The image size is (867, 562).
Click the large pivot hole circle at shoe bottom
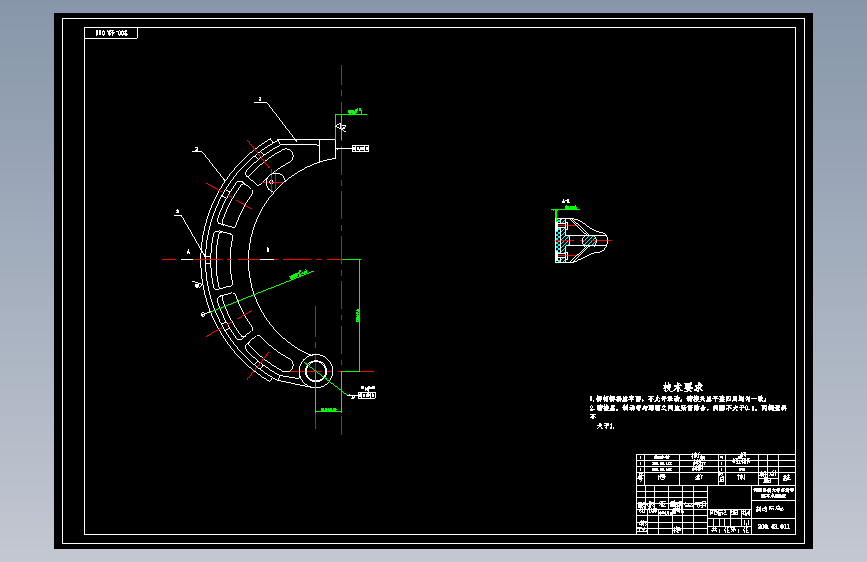[316, 371]
